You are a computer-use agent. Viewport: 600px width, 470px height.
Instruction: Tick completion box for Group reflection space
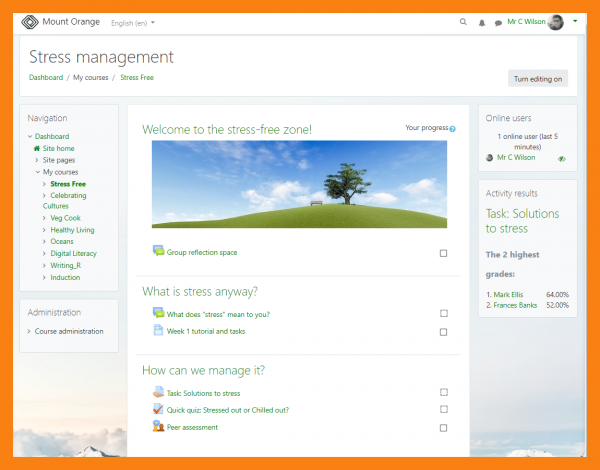[443, 253]
